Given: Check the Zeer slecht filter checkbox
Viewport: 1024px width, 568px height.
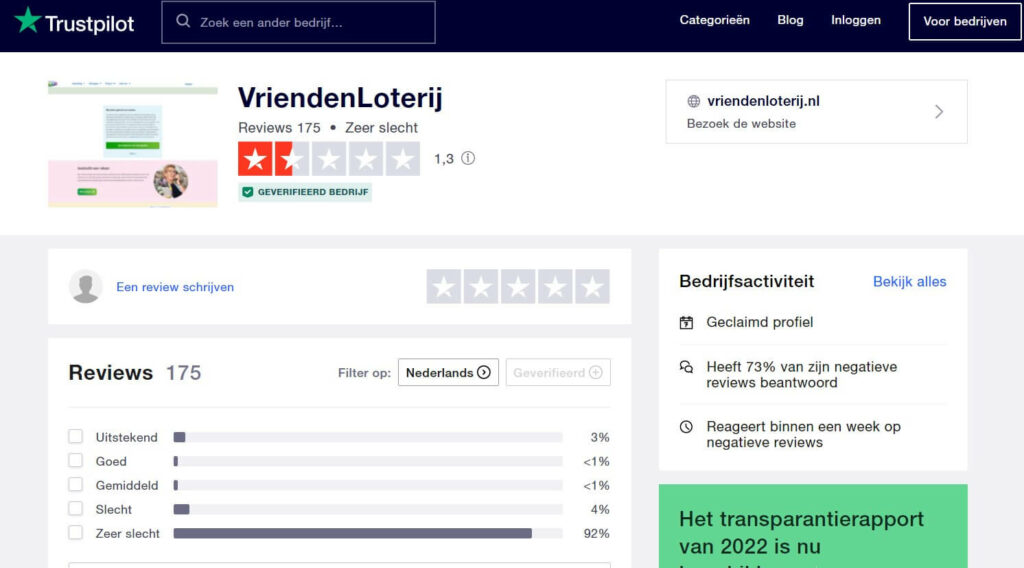Looking at the screenshot, I should click(x=76, y=533).
